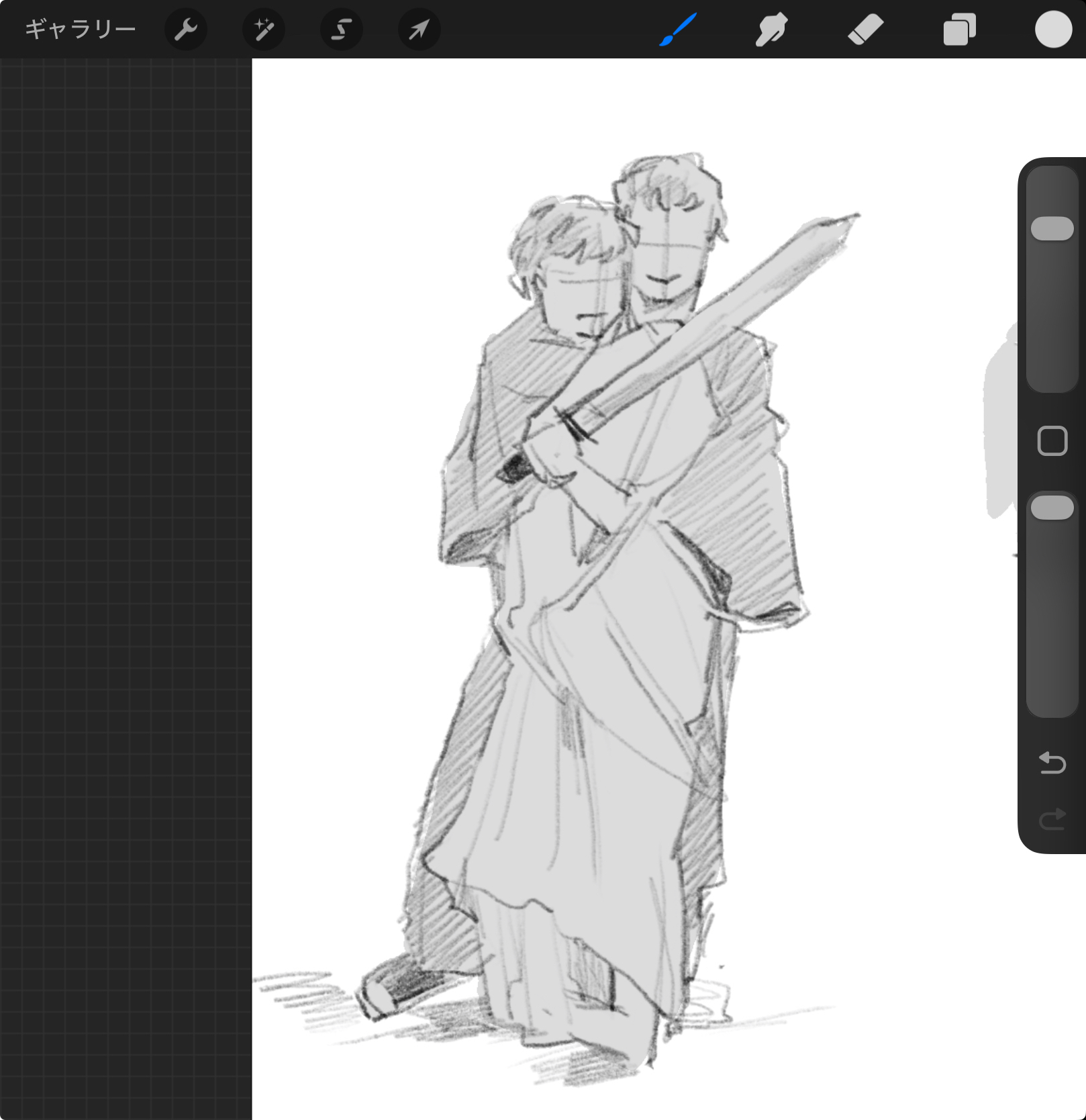Viewport: 1086px width, 1120px height.
Task: Click the shorter figure's hair in sketch
Action: [x=564, y=232]
